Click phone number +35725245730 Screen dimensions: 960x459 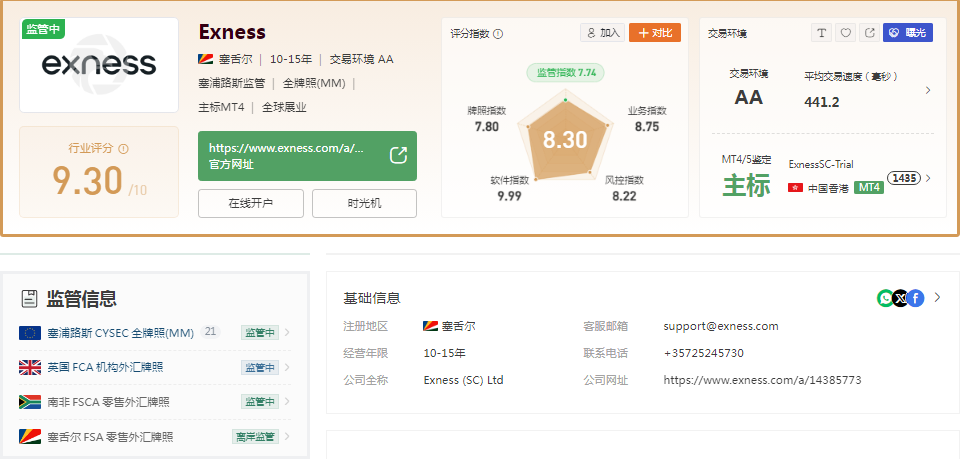(x=703, y=353)
